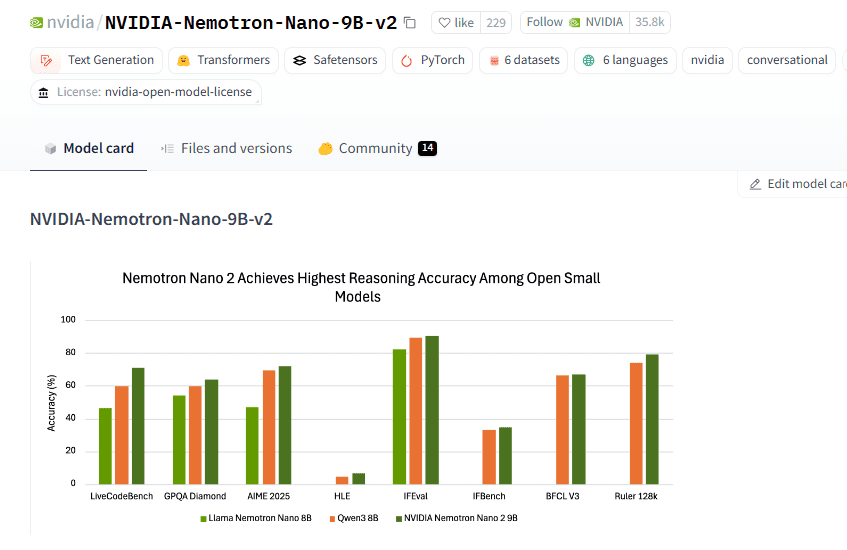Click the License building icon
Image resolution: width=847 pixels, height=550 pixels.
(43, 92)
